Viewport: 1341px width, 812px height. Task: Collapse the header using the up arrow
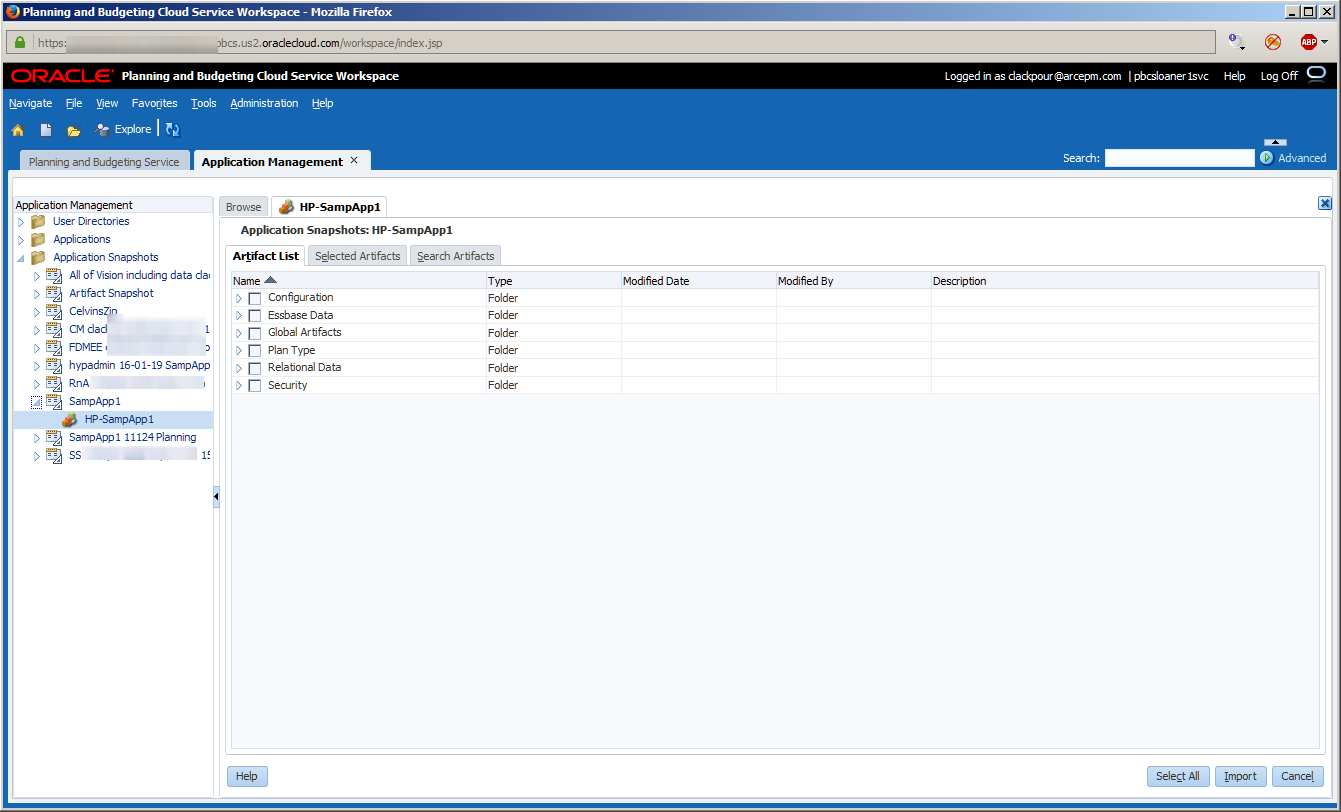[x=1277, y=142]
